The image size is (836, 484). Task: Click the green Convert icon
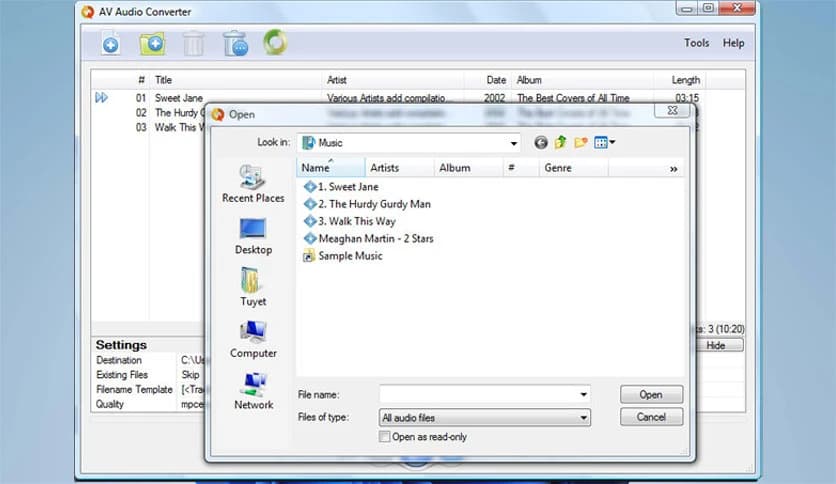(275, 43)
